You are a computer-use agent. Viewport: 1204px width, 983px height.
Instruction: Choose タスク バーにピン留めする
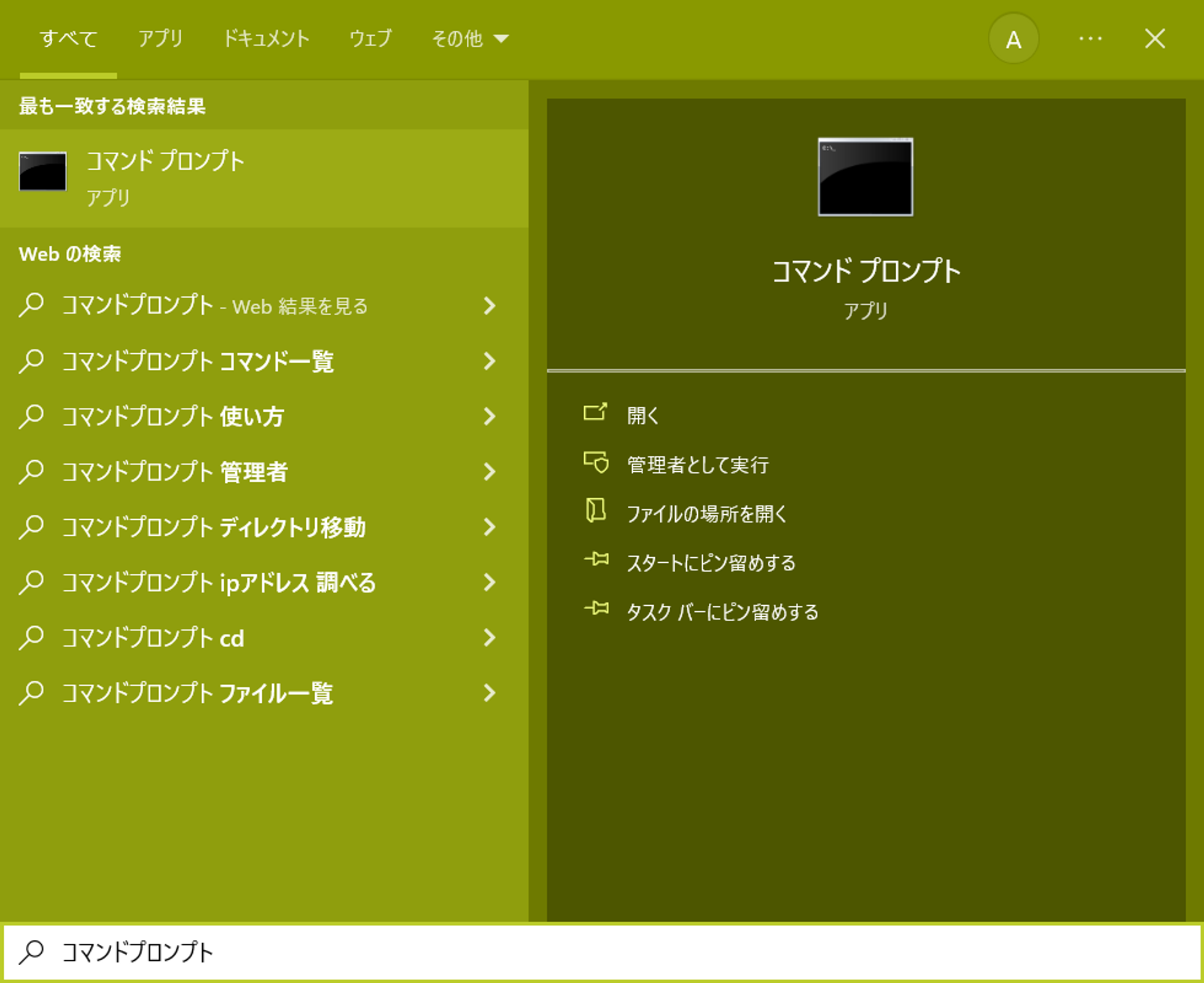(x=722, y=612)
